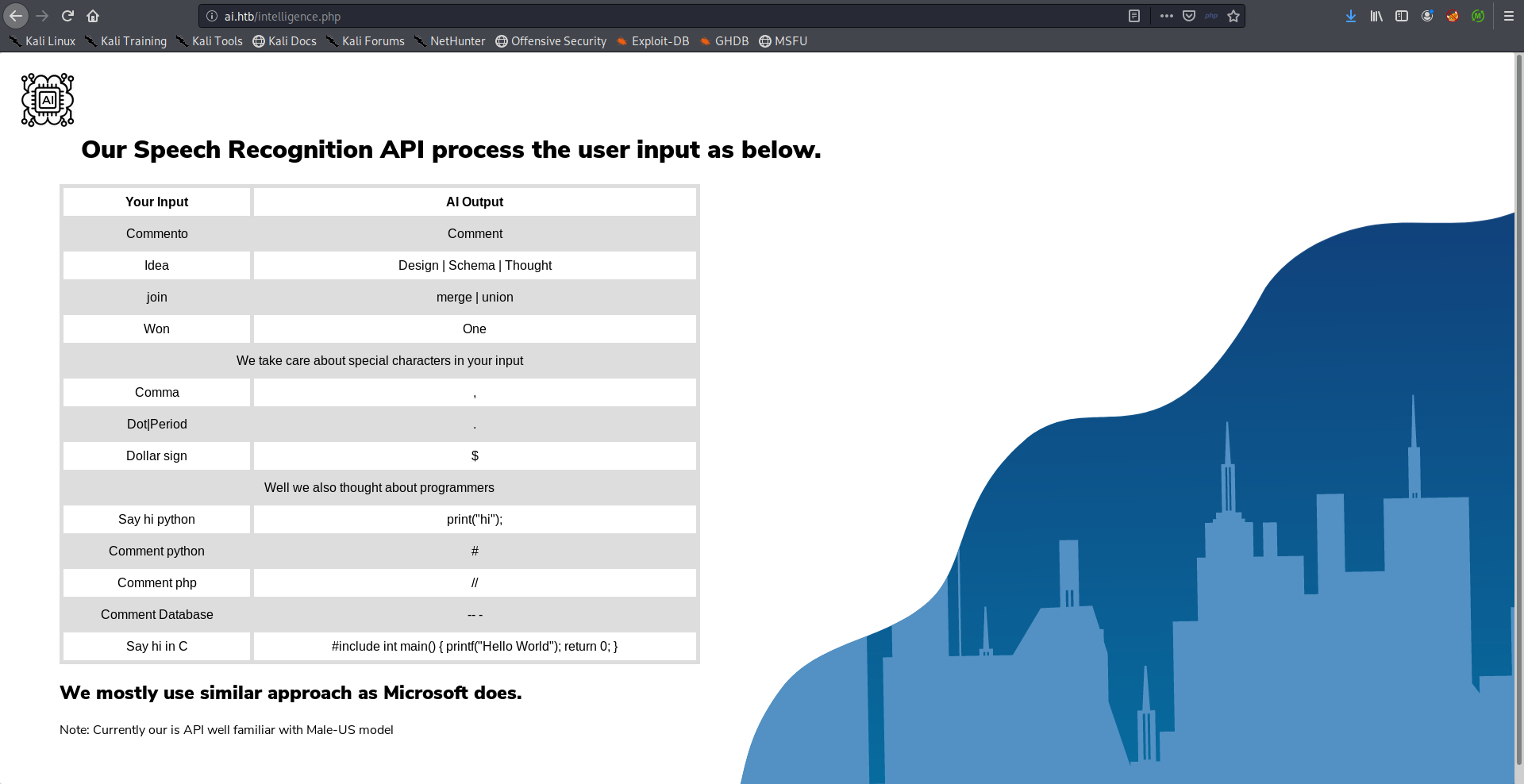This screenshot has width=1524, height=784.
Task: Show site information for ai.htb
Action: [x=212, y=16]
